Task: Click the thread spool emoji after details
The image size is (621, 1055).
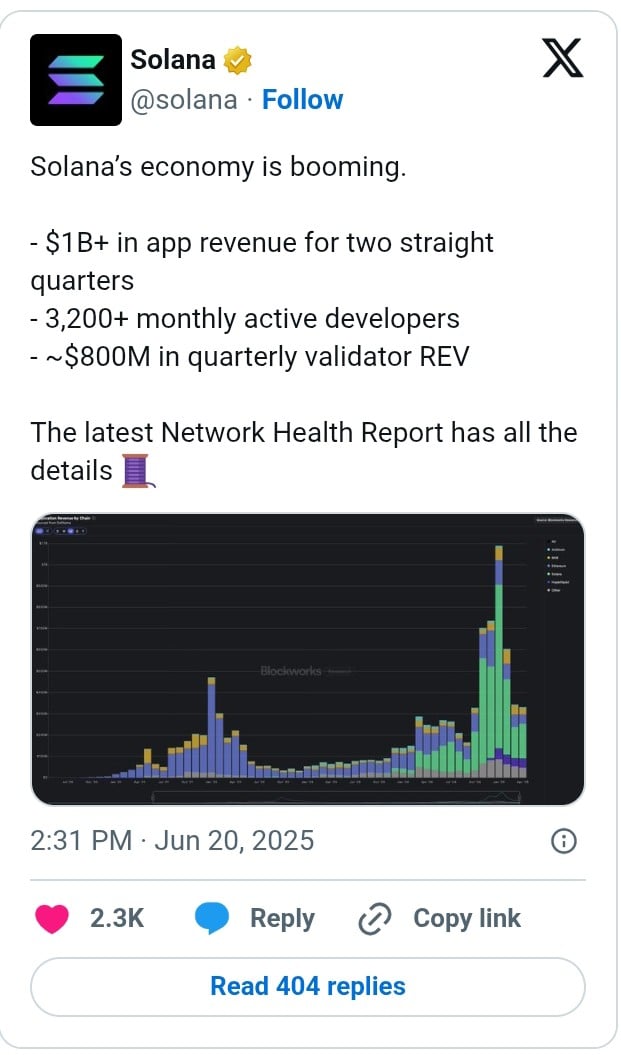Action: pyautogui.click(x=138, y=470)
